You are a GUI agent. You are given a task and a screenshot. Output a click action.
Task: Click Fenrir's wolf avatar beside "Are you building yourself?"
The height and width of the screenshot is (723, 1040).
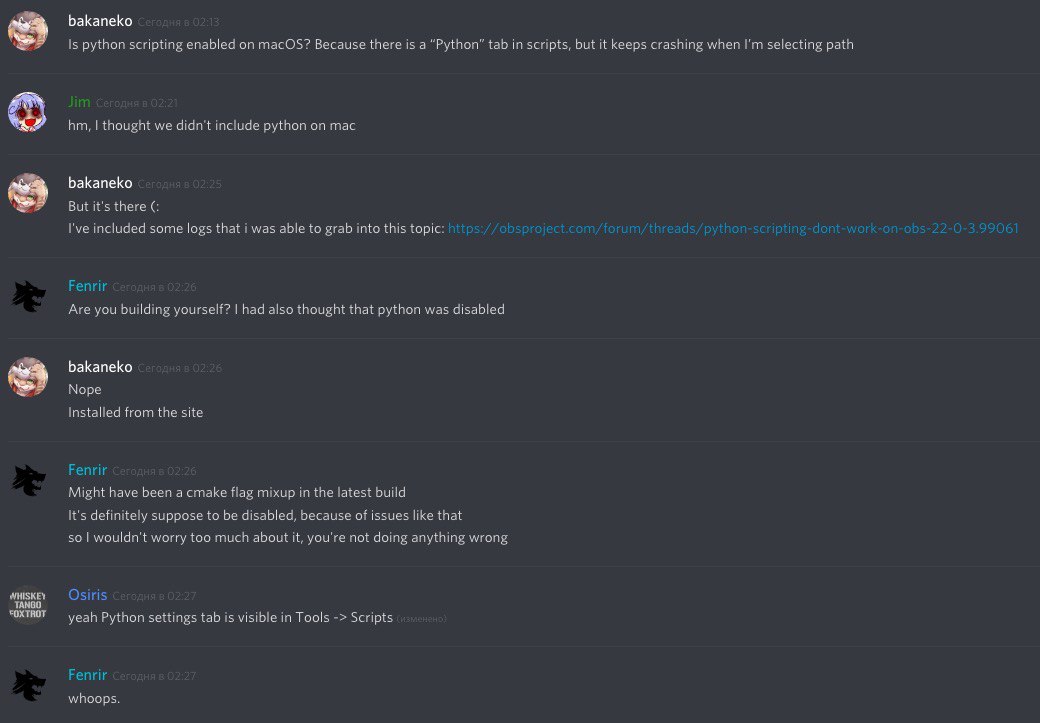coord(28,297)
